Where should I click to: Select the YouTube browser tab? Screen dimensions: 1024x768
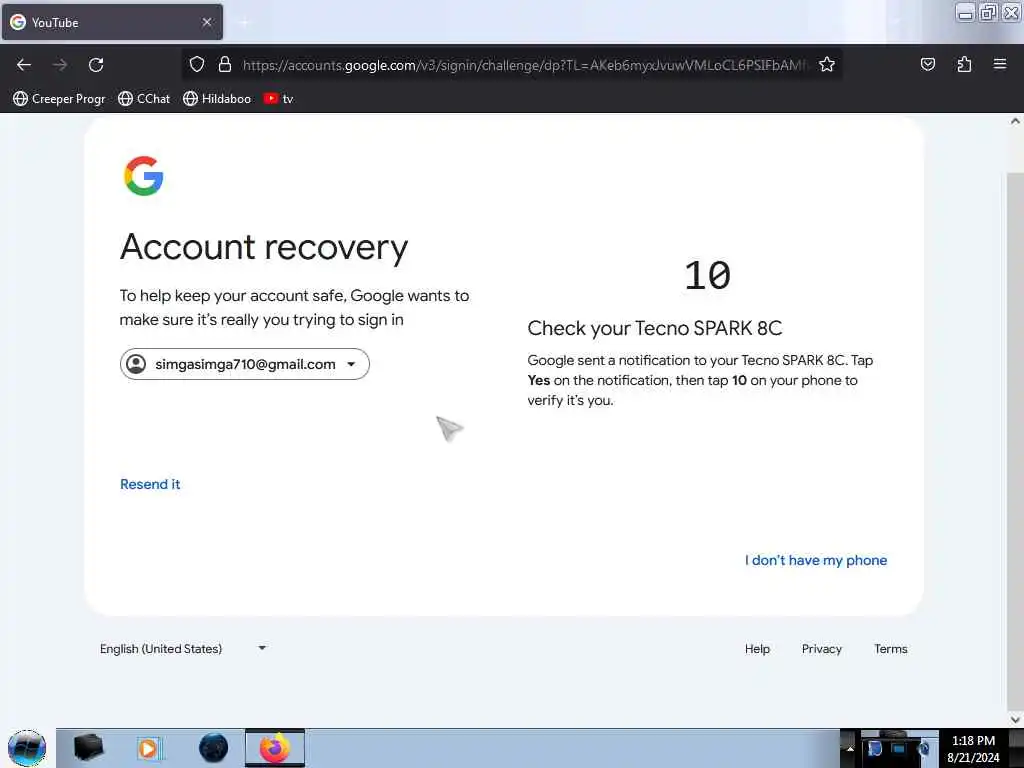[x=112, y=22]
